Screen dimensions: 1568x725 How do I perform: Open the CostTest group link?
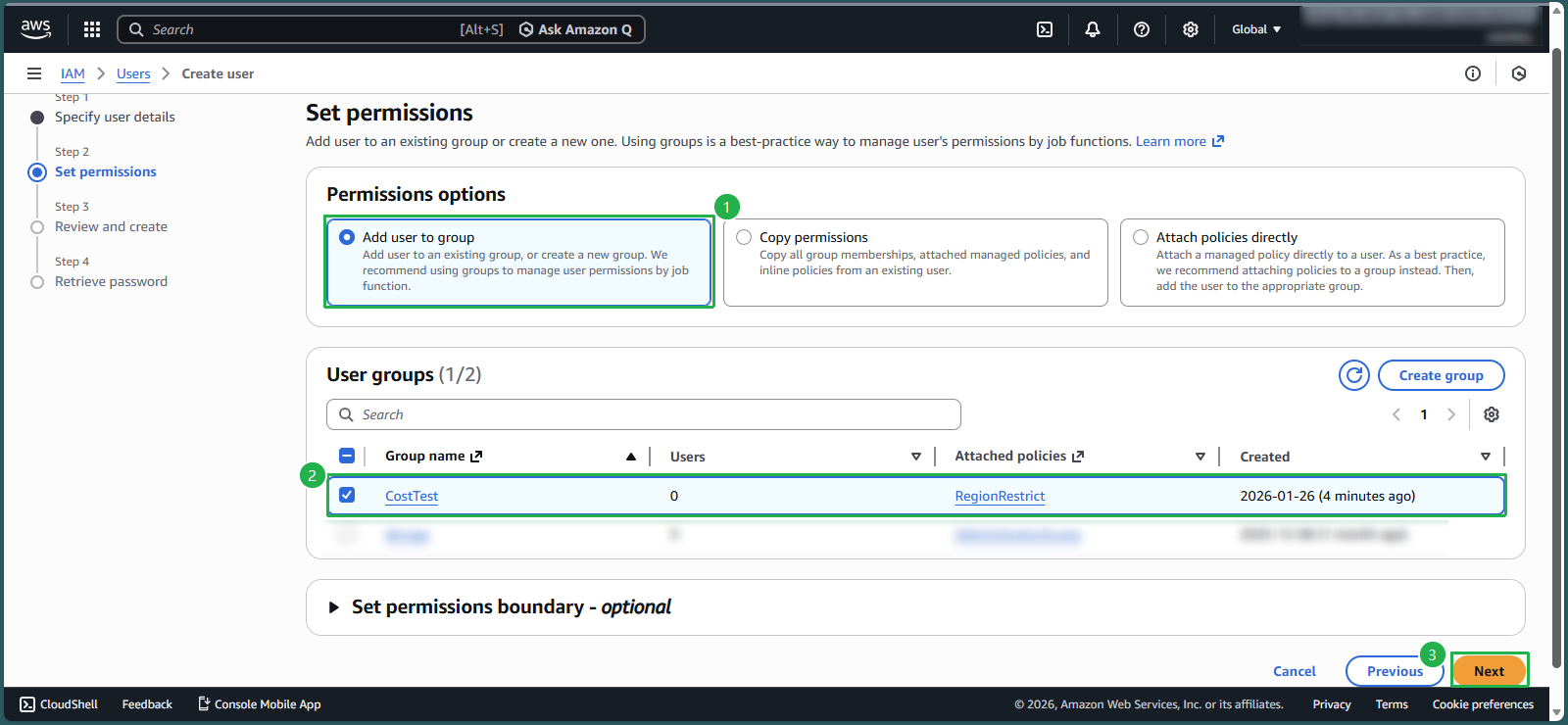412,496
